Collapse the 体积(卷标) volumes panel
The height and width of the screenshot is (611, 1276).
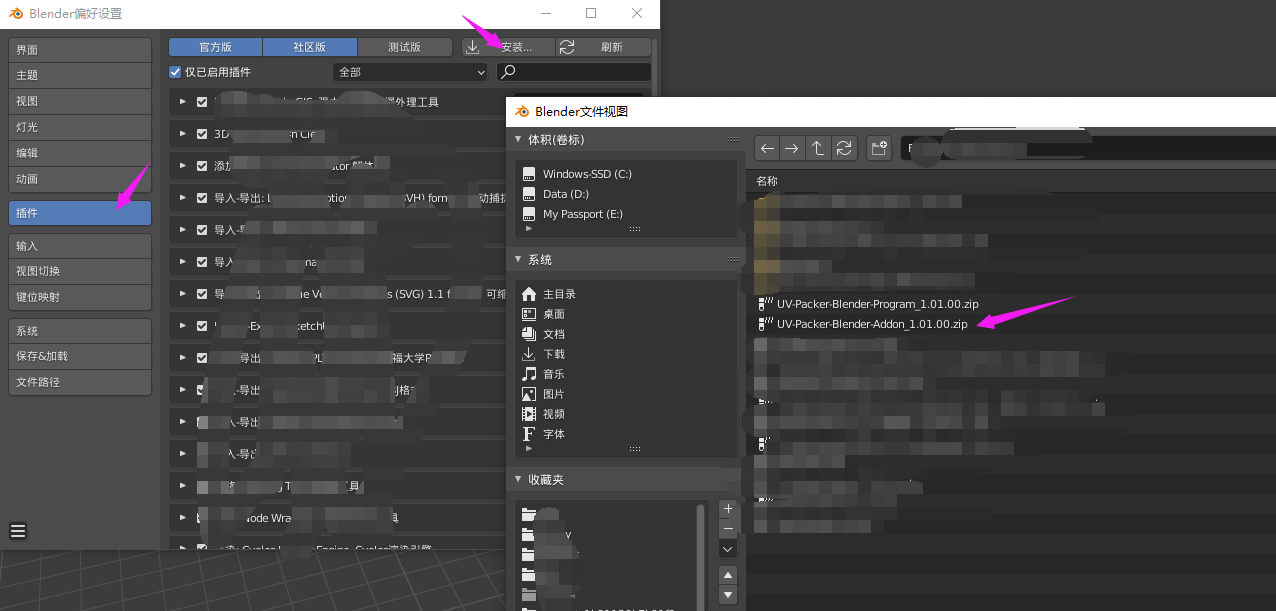point(518,139)
